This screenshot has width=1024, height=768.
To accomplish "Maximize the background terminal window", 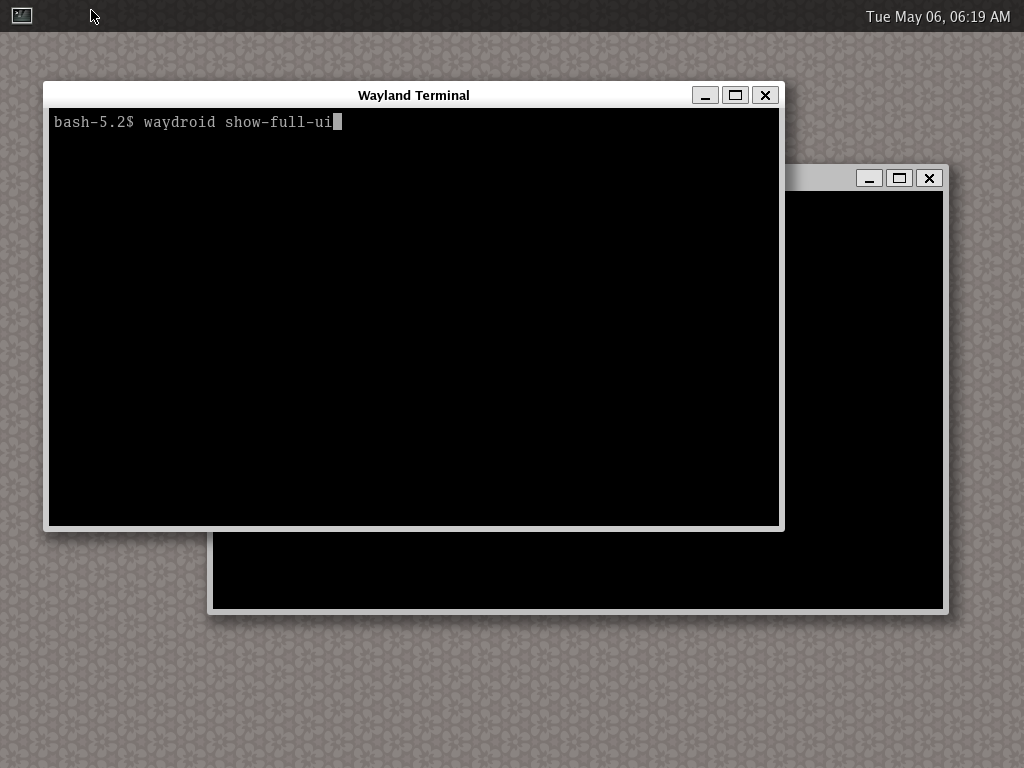I will coord(899,178).
